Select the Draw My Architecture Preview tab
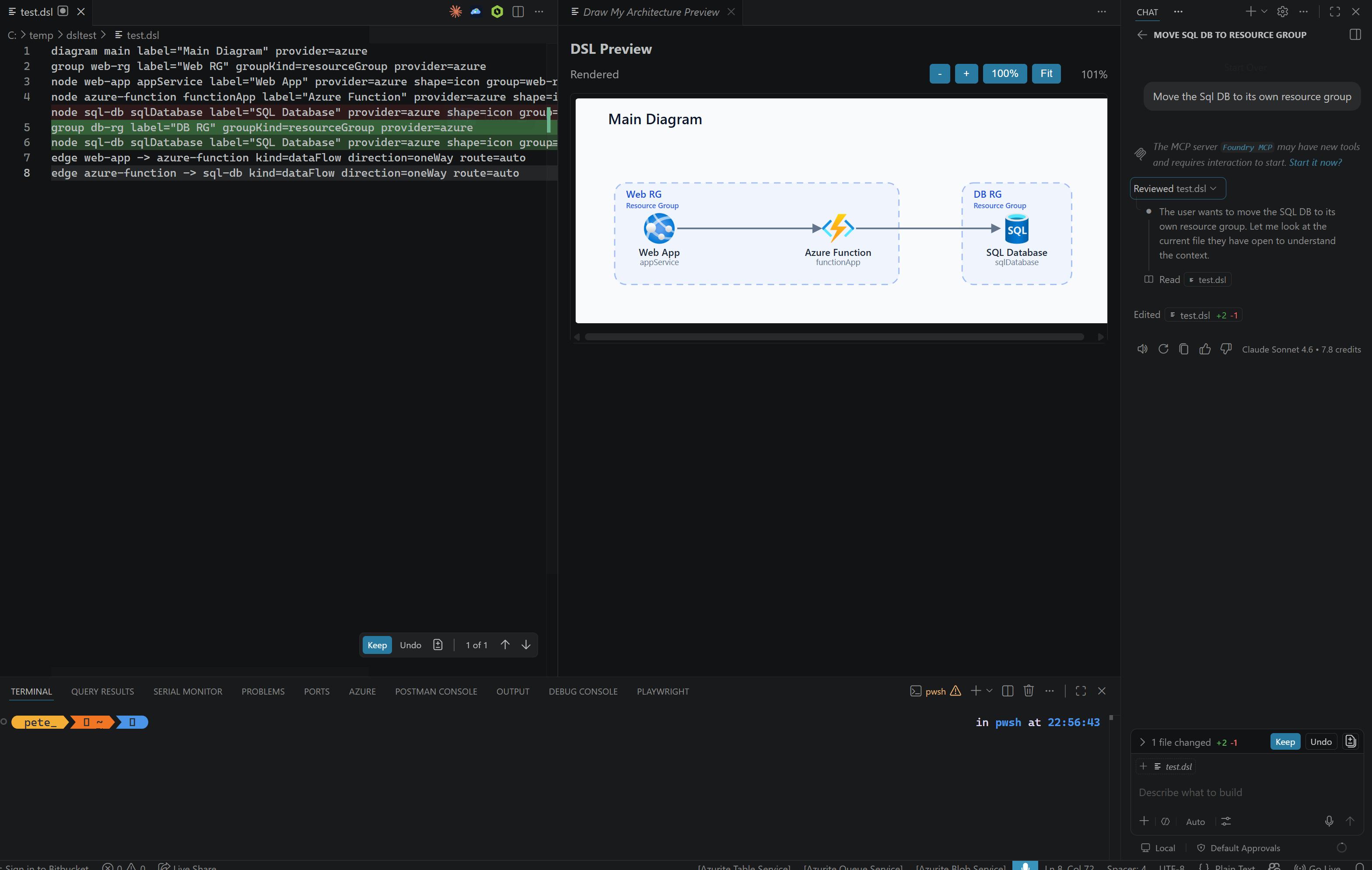Screen dimensions: 1372x870 coord(651,12)
